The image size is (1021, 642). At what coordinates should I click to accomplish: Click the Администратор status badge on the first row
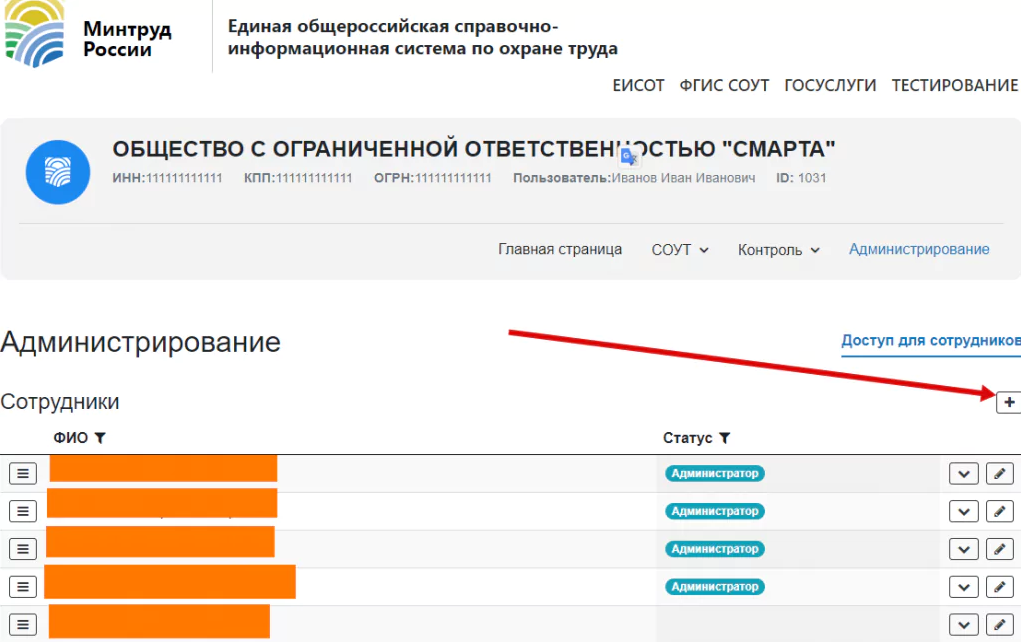pyautogui.click(x=715, y=473)
